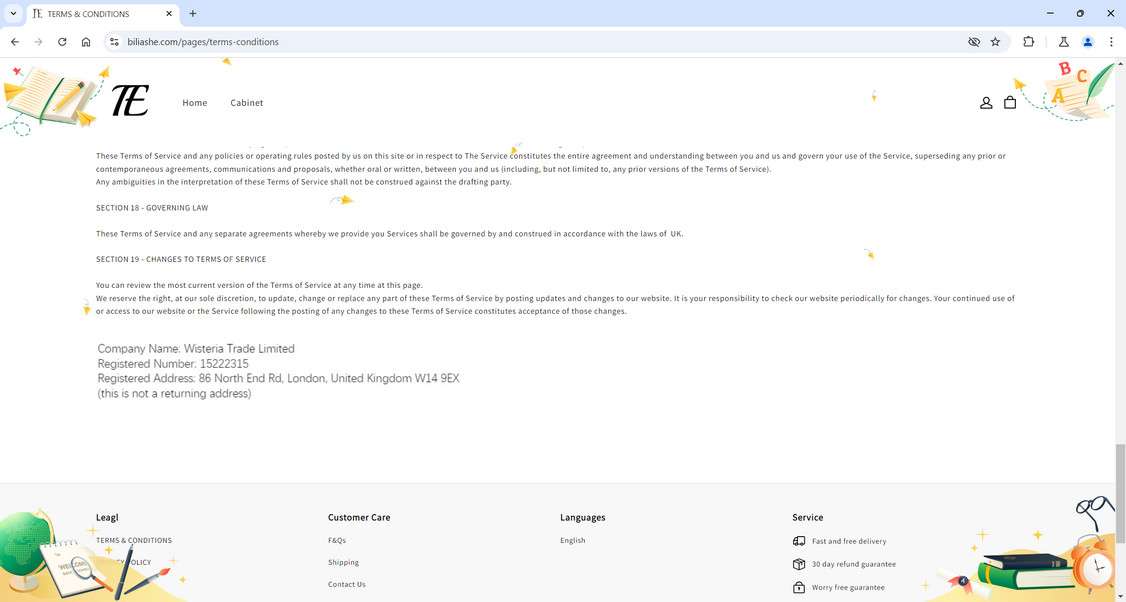The width and height of the screenshot is (1126, 602).
Task: Click the 30 day refund box icon
Action: (x=799, y=564)
